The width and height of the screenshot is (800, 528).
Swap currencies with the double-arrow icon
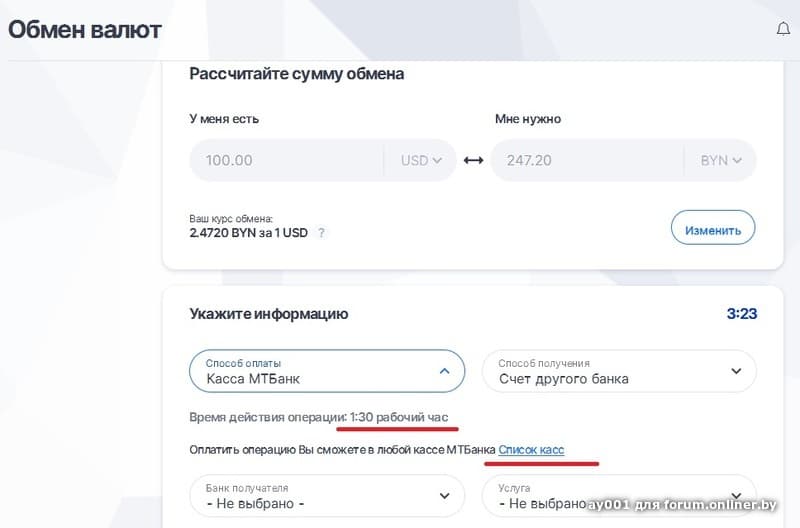coord(473,160)
